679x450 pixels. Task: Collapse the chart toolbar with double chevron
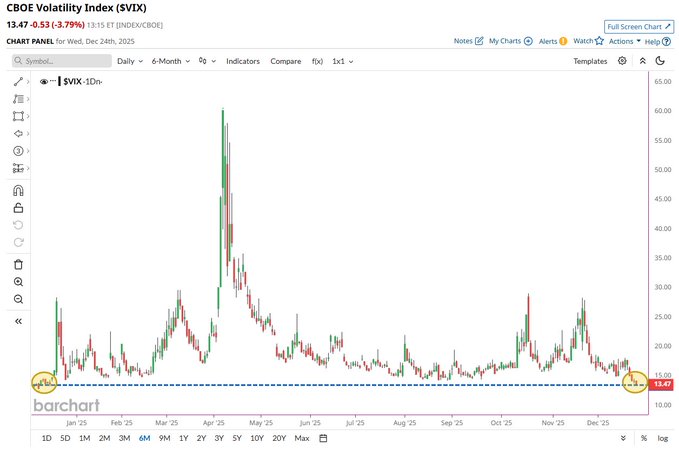(643, 61)
